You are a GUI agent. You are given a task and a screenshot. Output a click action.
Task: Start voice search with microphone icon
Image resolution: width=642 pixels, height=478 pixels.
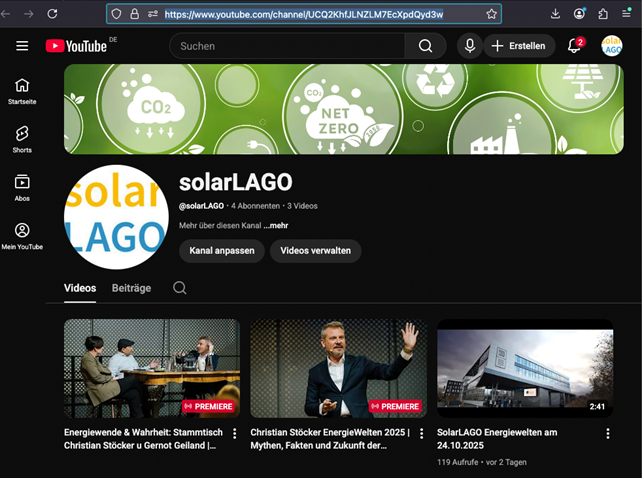(469, 46)
